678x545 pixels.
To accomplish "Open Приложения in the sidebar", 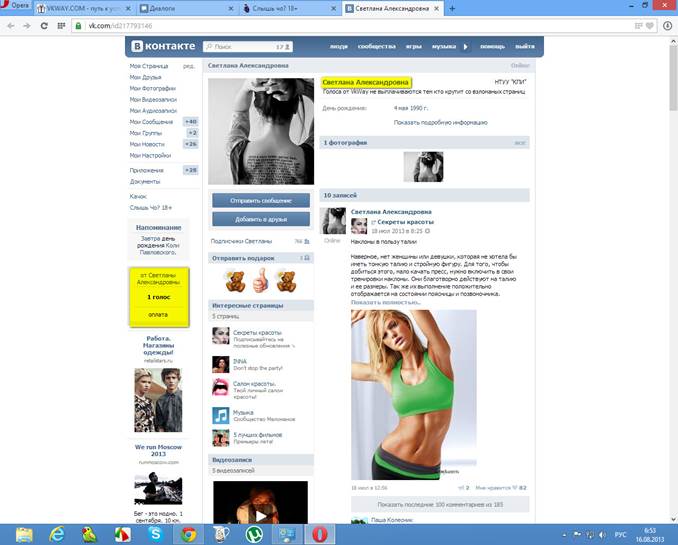I will coord(147,170).
